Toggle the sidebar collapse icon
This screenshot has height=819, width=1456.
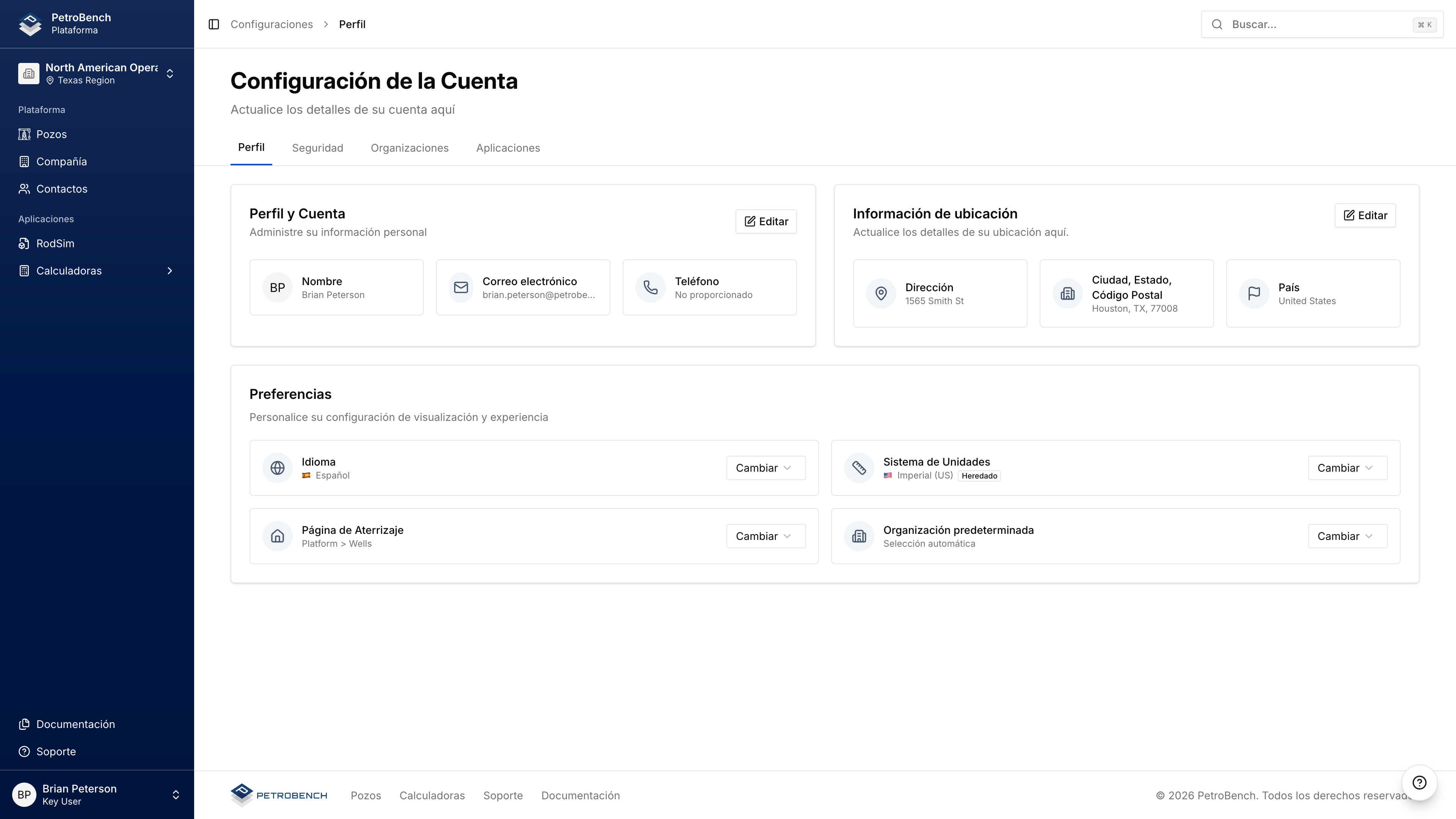point(213,24)
